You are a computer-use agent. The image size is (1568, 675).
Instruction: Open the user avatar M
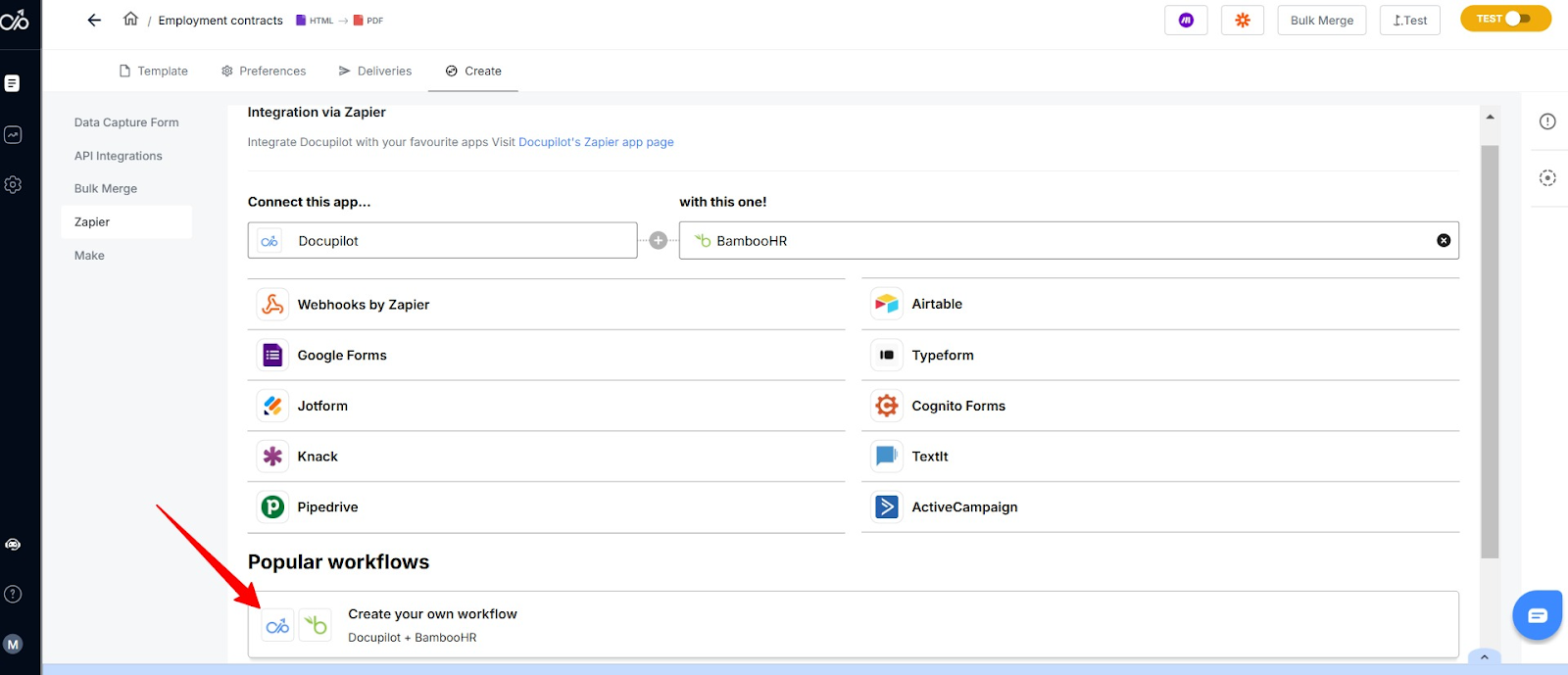click(13, 644)
